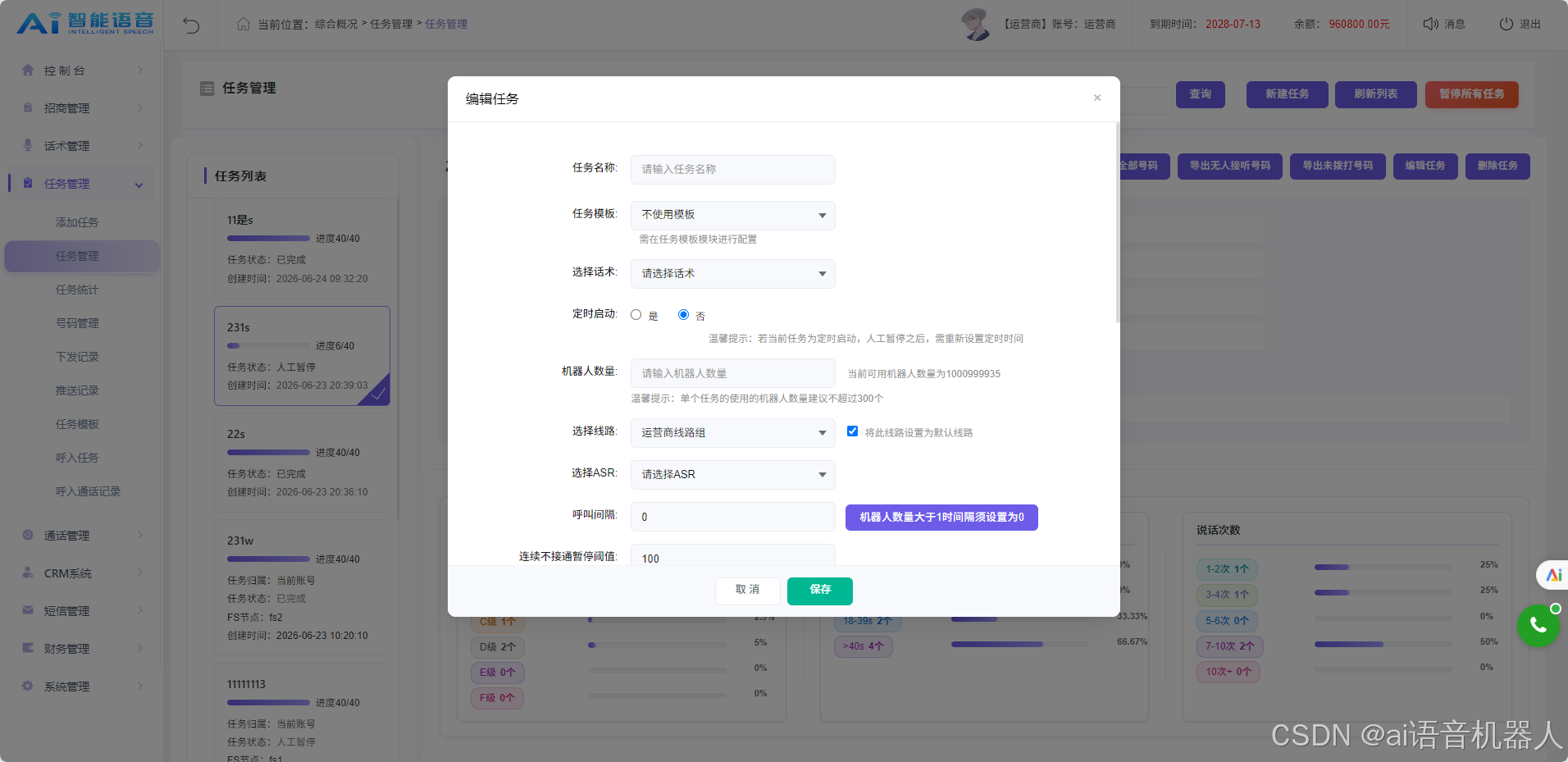Click the back arrow icon in header
1568x762 pixels.
(191, 25)
